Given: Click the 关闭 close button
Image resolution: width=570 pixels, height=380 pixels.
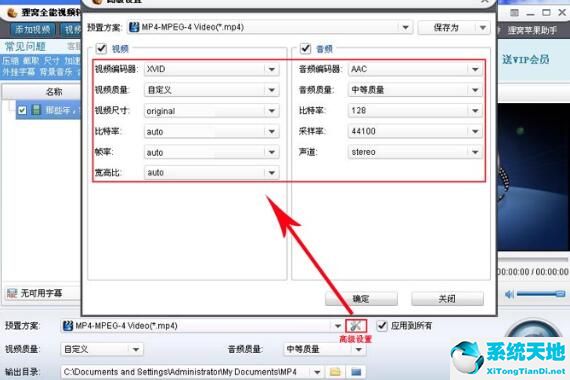Looking at the screenshot, I should tap(447, 299).
